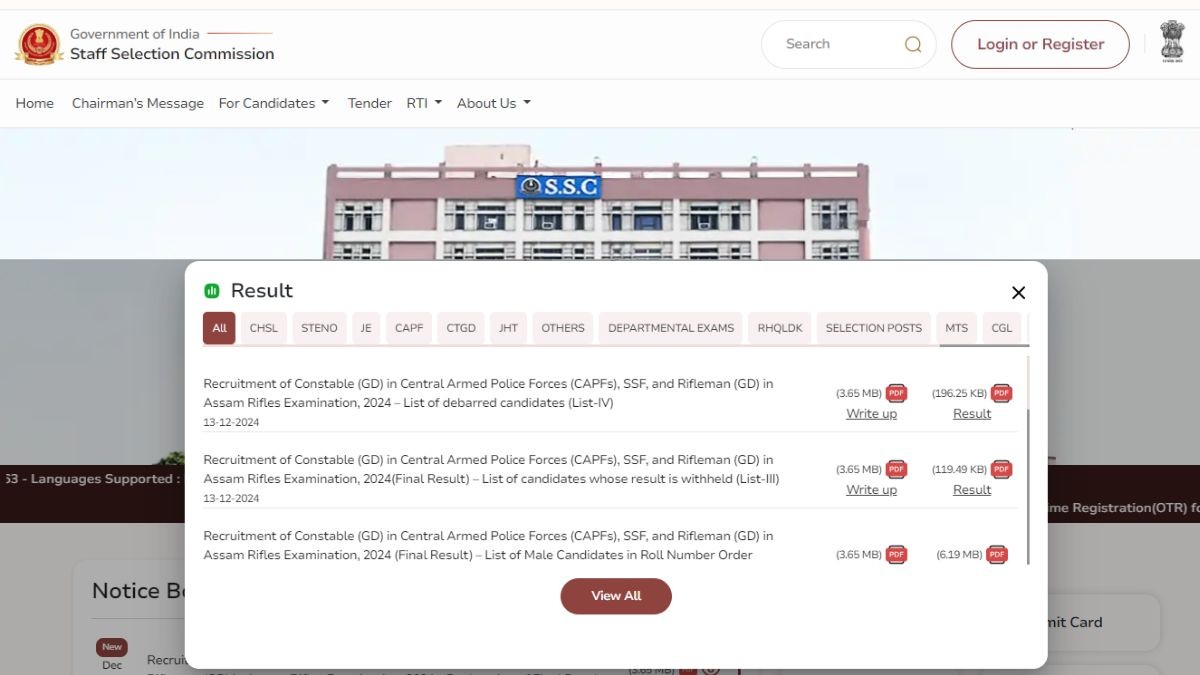The height and width of the screenshot is (675, 1200).
Task: Click the View All button
Action: [x=615, y=596]
